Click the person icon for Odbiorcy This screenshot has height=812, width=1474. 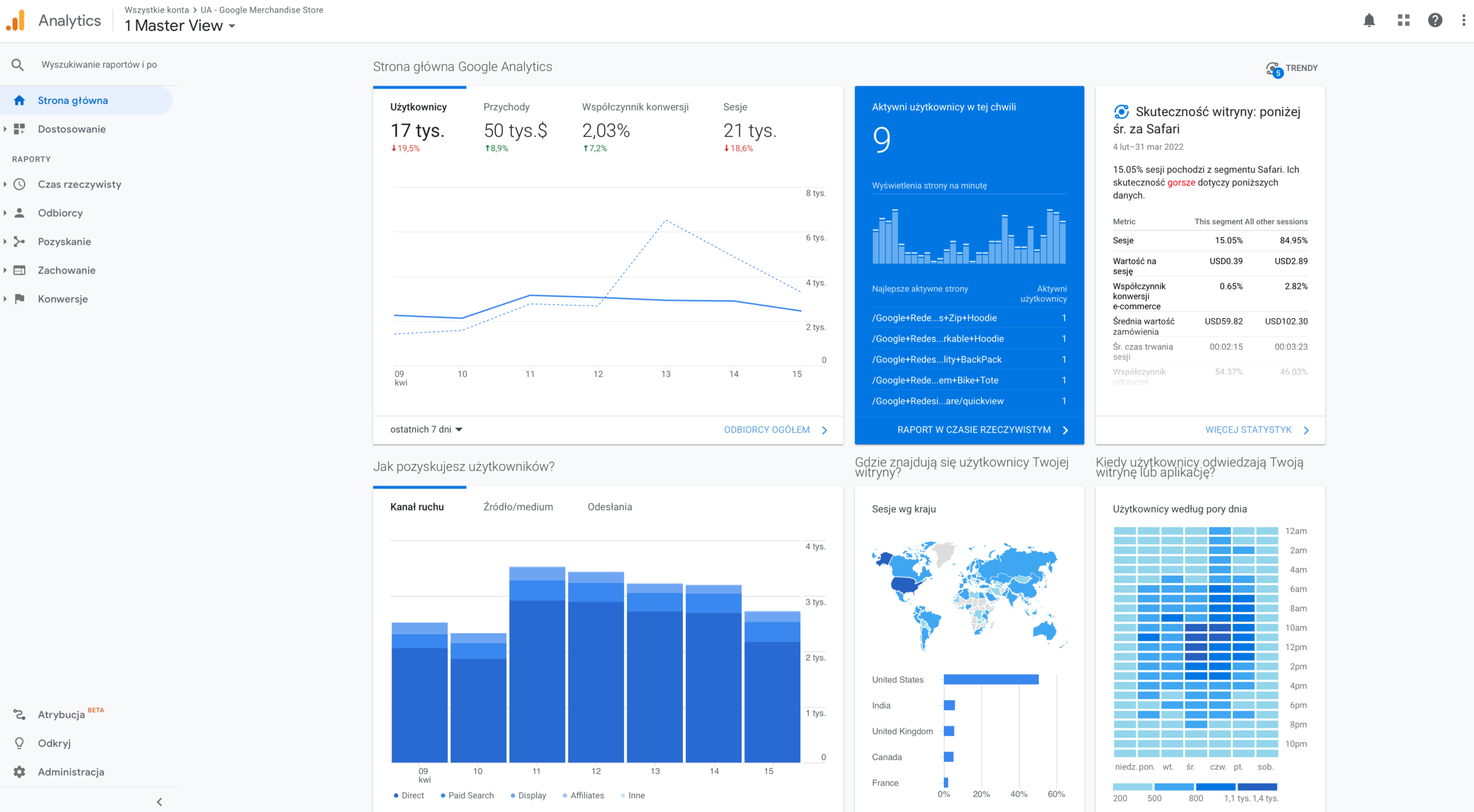point(20,213)
